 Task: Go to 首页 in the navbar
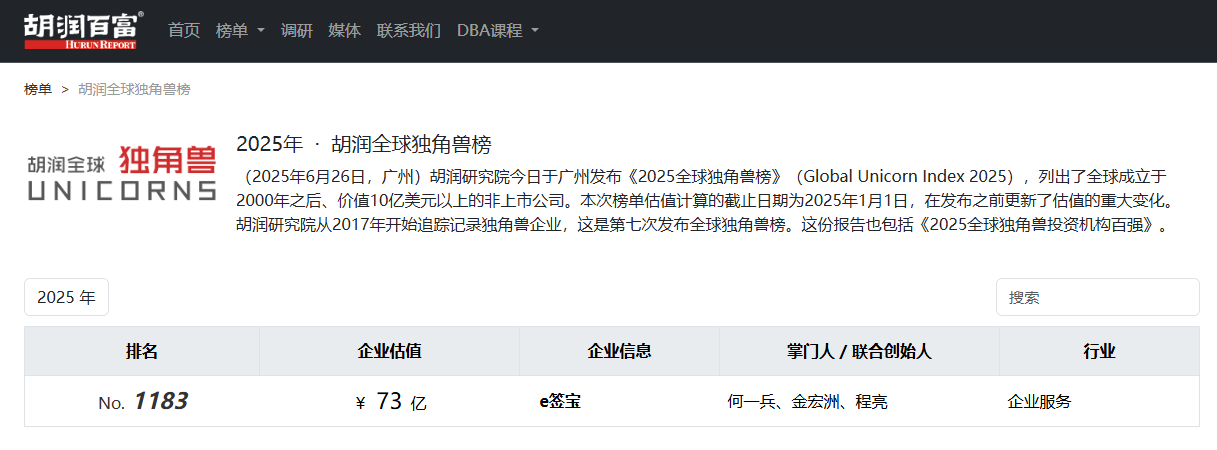click(183, 30)
